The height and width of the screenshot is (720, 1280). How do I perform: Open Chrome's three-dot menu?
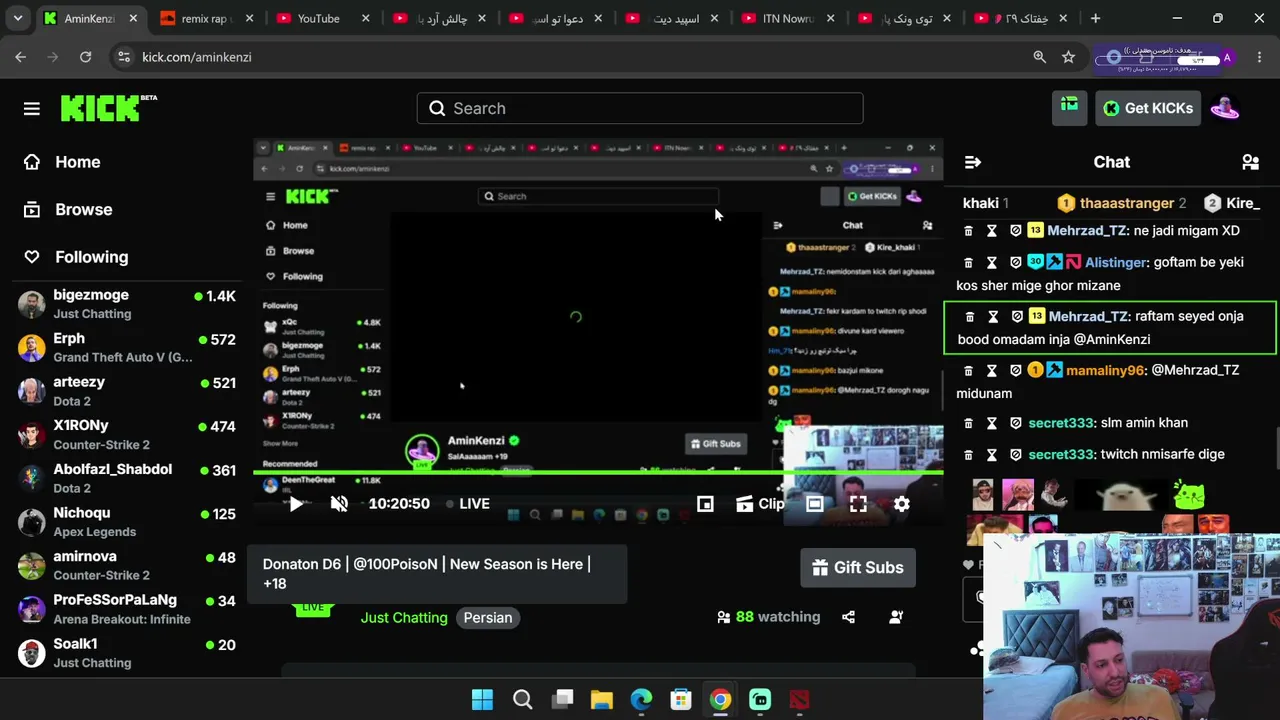(x=1259, y=57)
